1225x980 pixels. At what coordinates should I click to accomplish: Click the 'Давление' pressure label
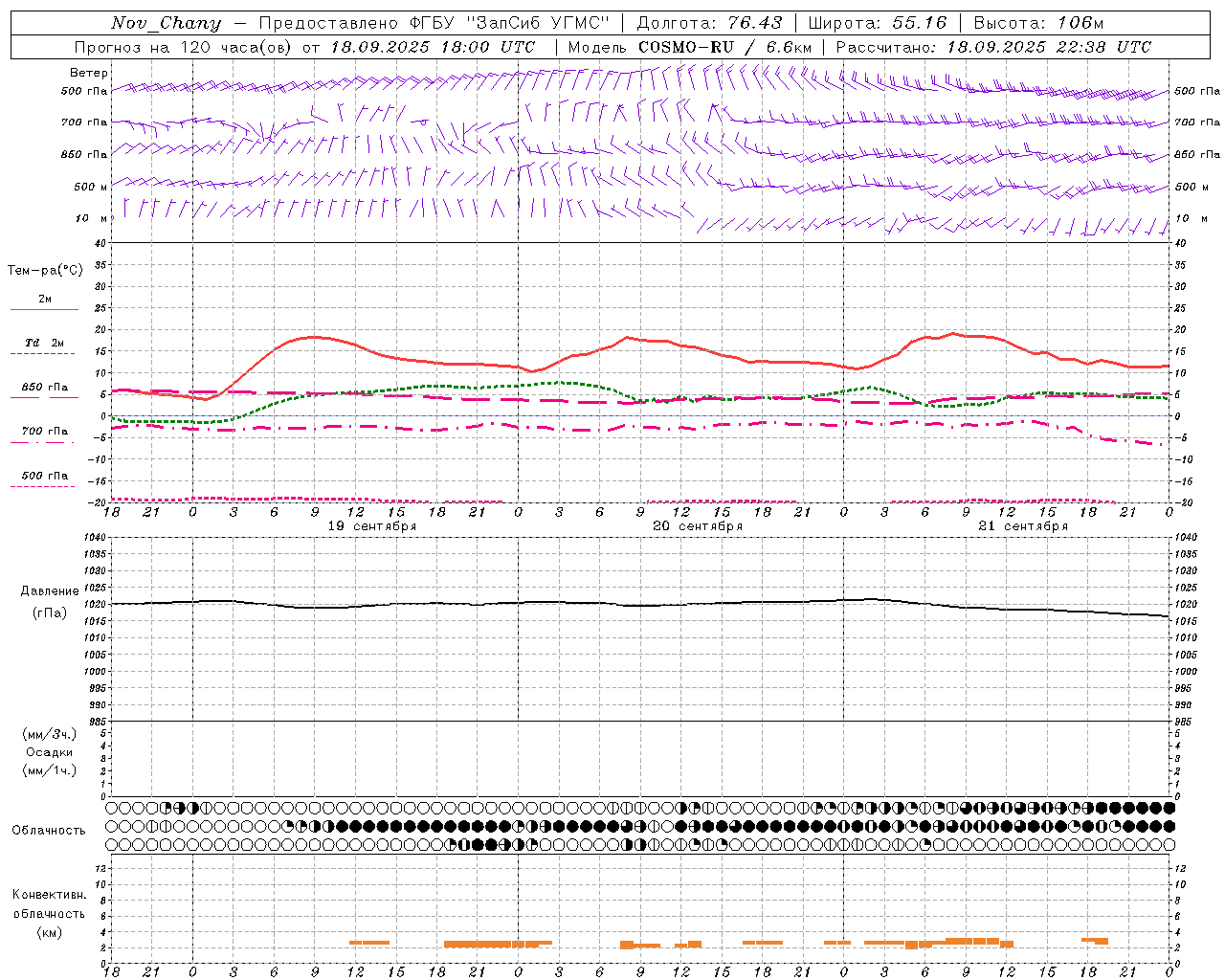50,591
